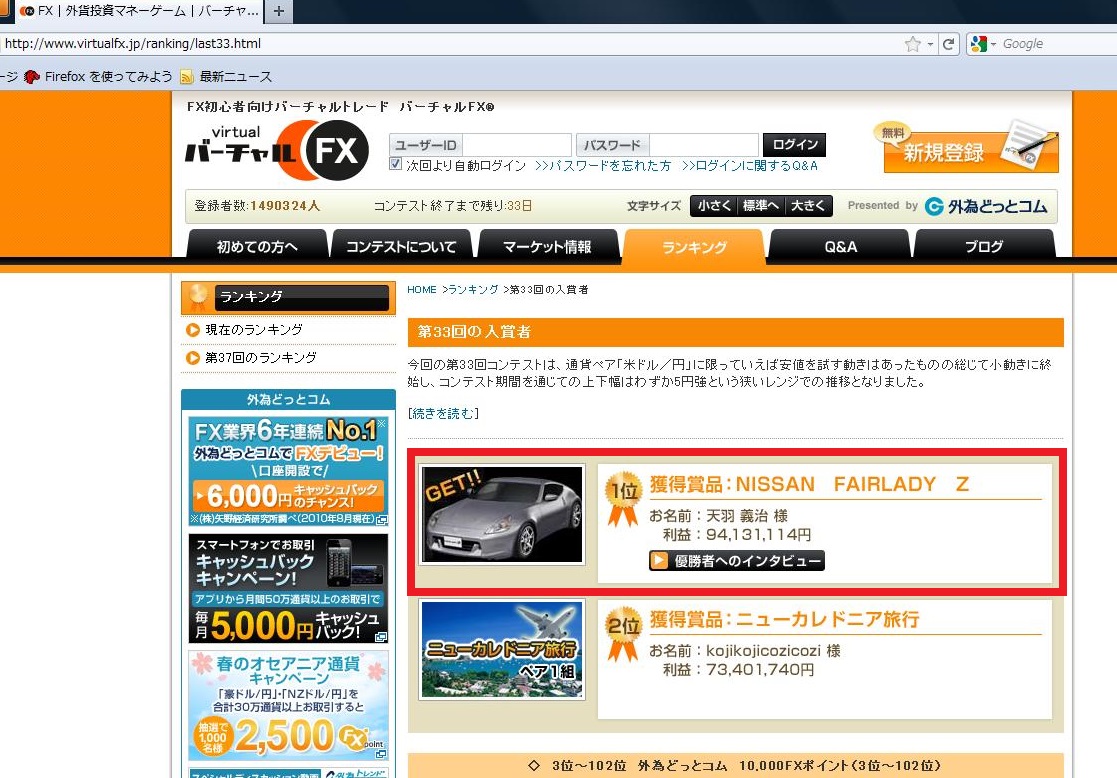Reload the page with the refresh icon
This screenshot has height=778, width=1117.
[948, 44]
